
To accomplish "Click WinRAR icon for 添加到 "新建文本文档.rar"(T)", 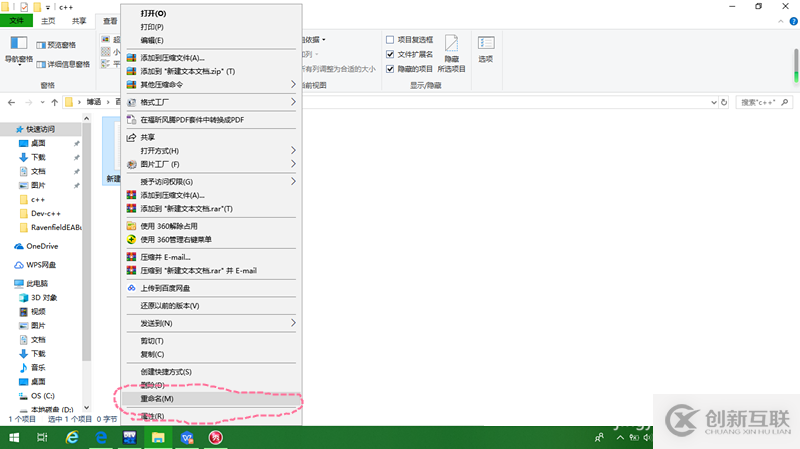I will coord(131,208).
